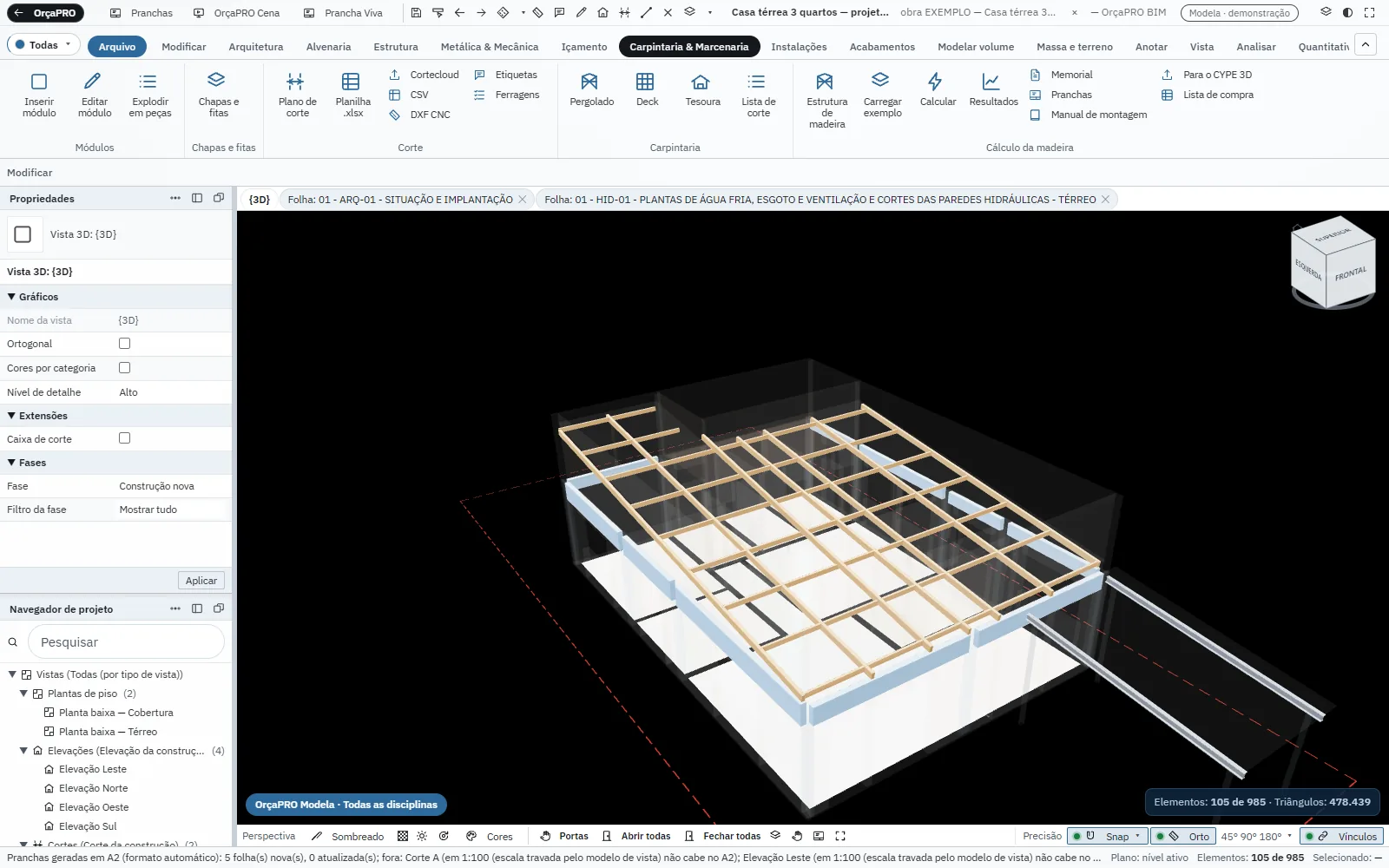This screenshot has width=1389, height=868.
Task: Click the Plano de corte icon
Action: coord(296,82)
